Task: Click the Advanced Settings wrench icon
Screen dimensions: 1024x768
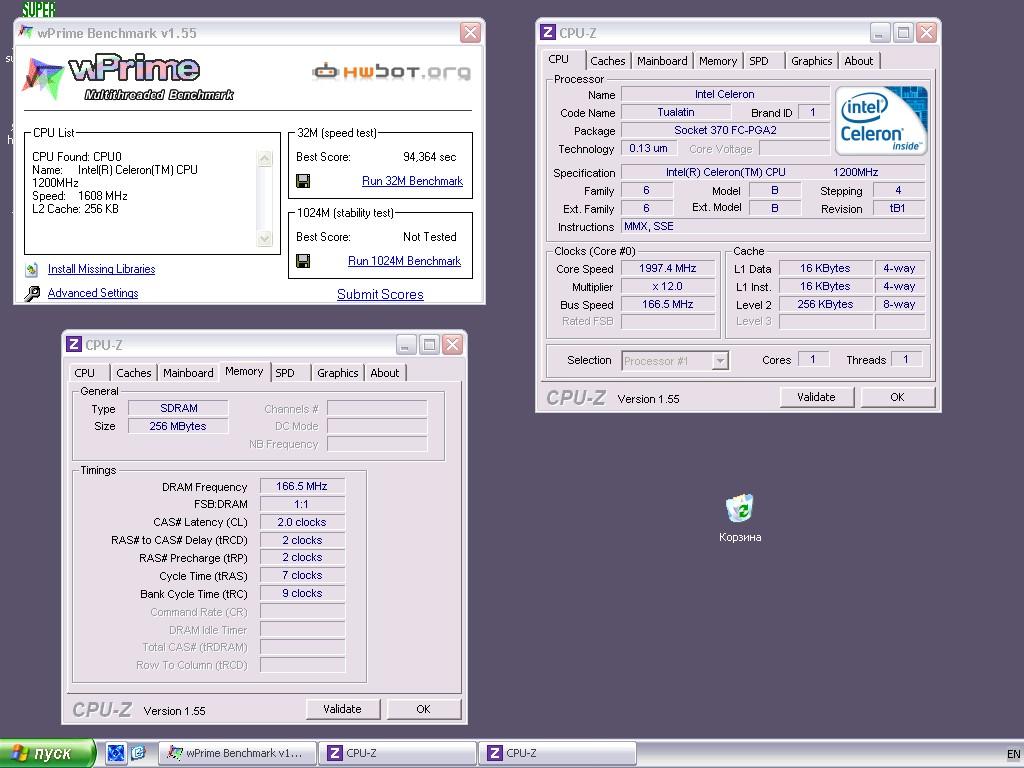Action: coord(31,293)
